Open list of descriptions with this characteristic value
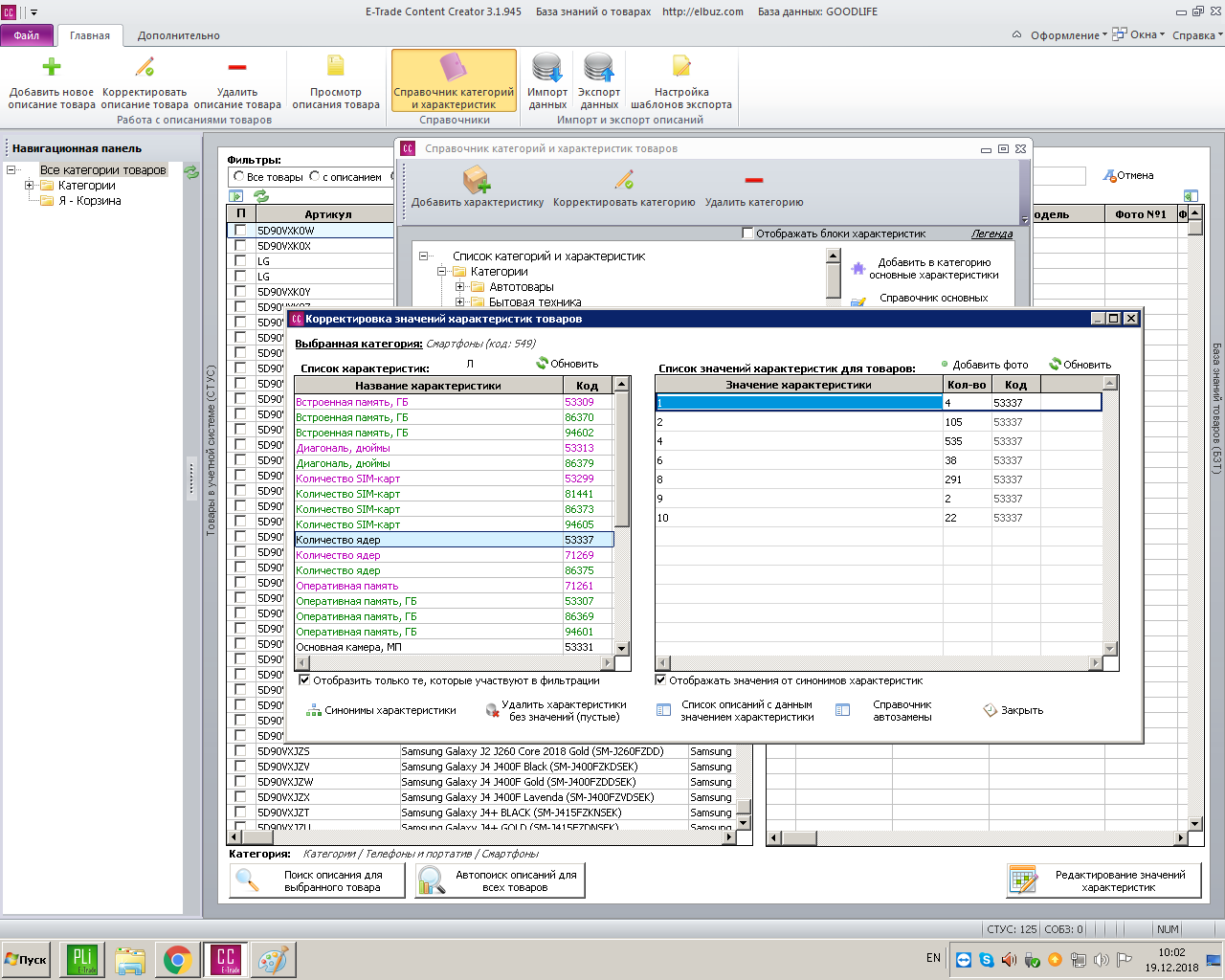The width and height of the screenshot is (1225, 980). [x=737, y=710]
